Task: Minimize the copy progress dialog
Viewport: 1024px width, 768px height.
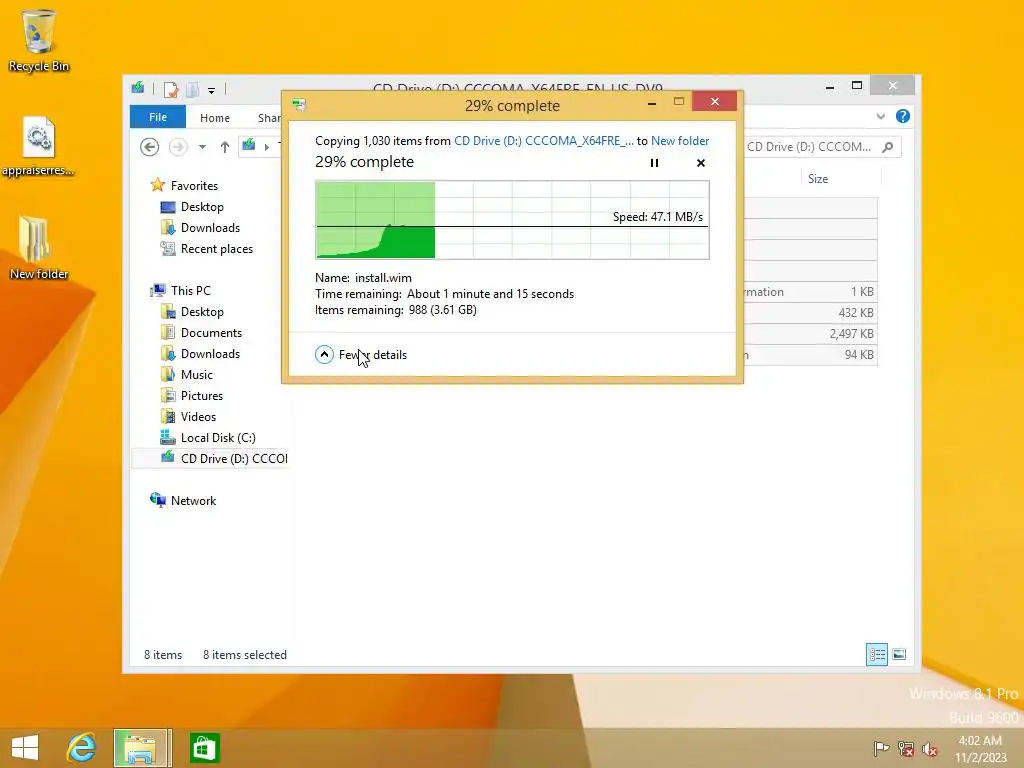Action: (652, 103)
